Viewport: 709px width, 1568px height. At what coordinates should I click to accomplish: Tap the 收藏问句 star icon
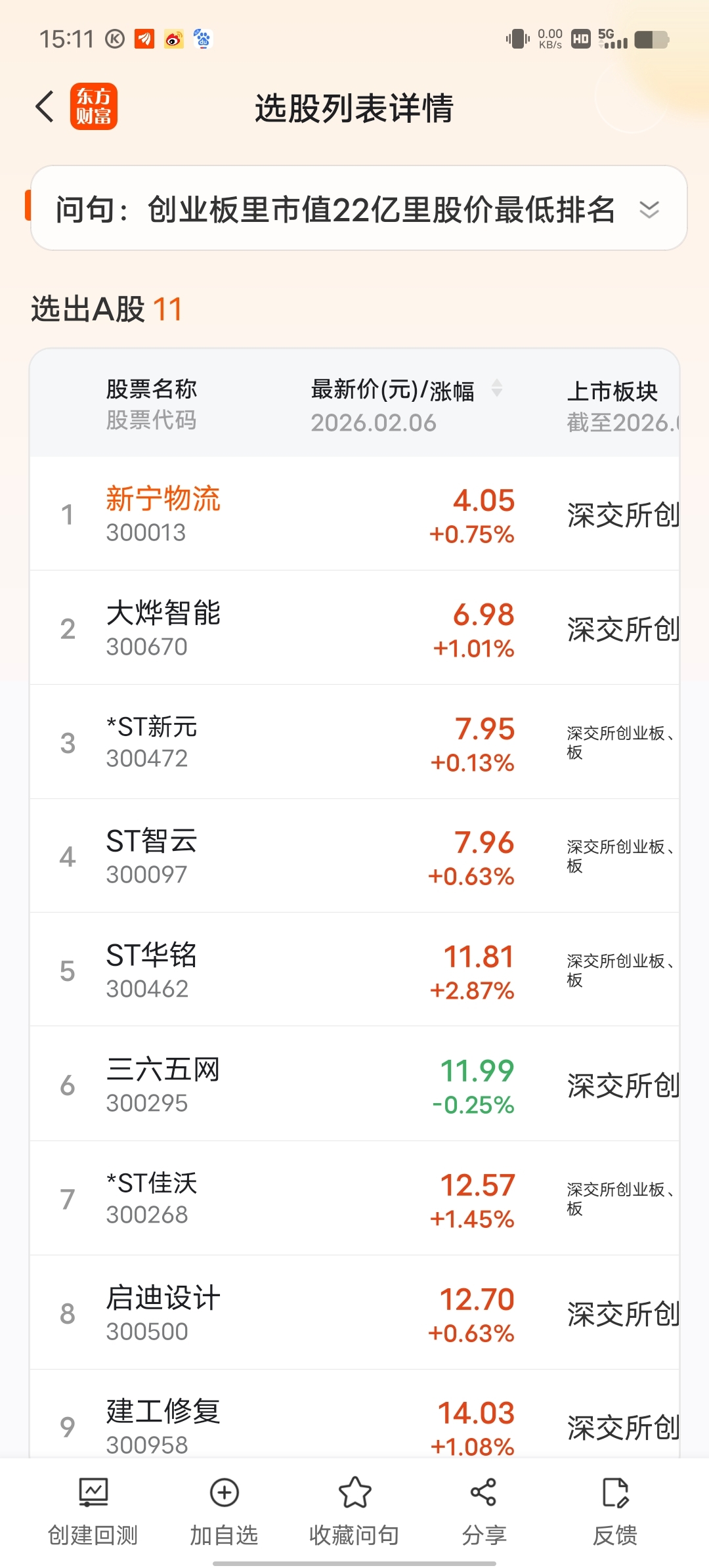354,1492
